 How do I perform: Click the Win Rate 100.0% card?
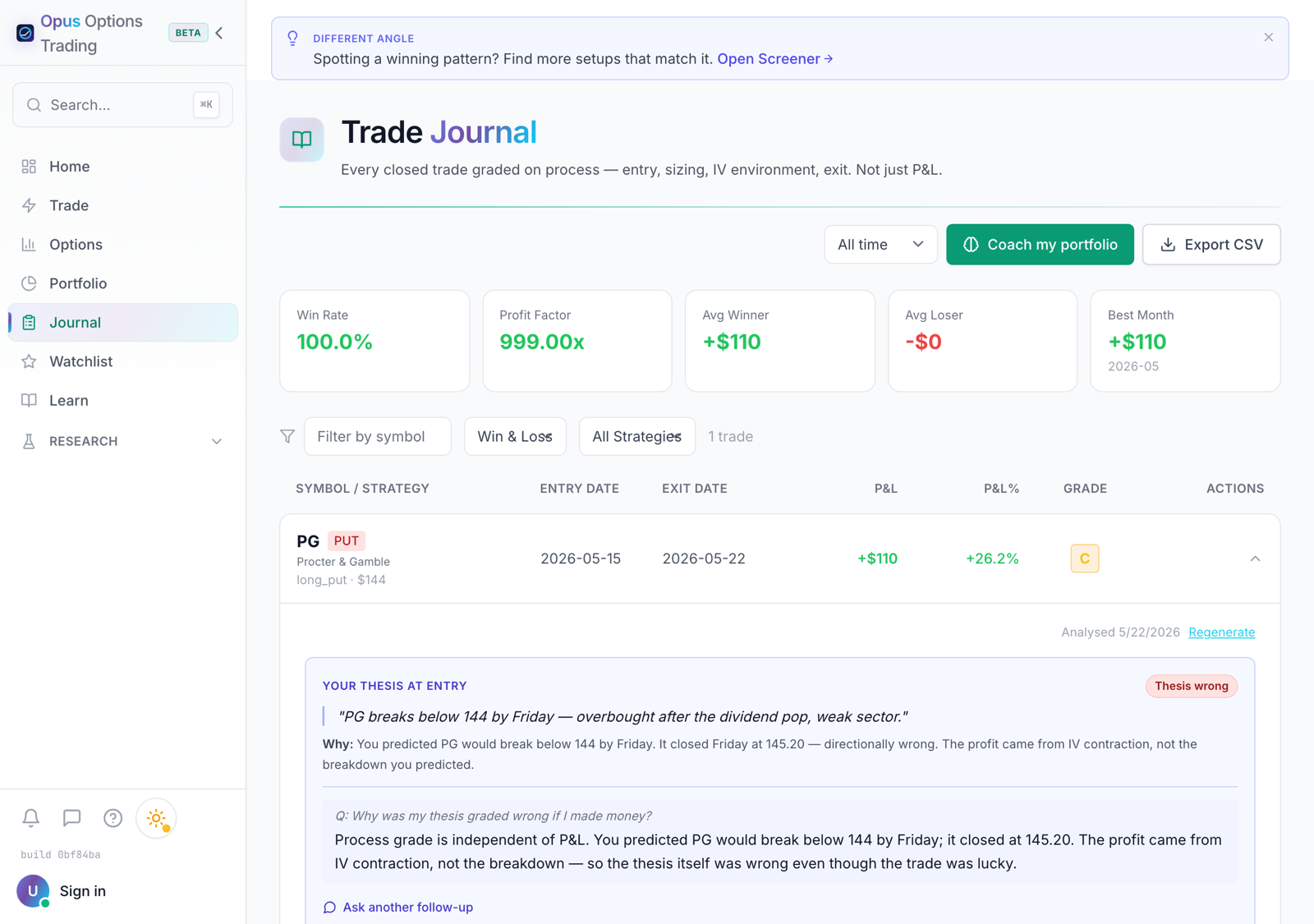[374, 341]
